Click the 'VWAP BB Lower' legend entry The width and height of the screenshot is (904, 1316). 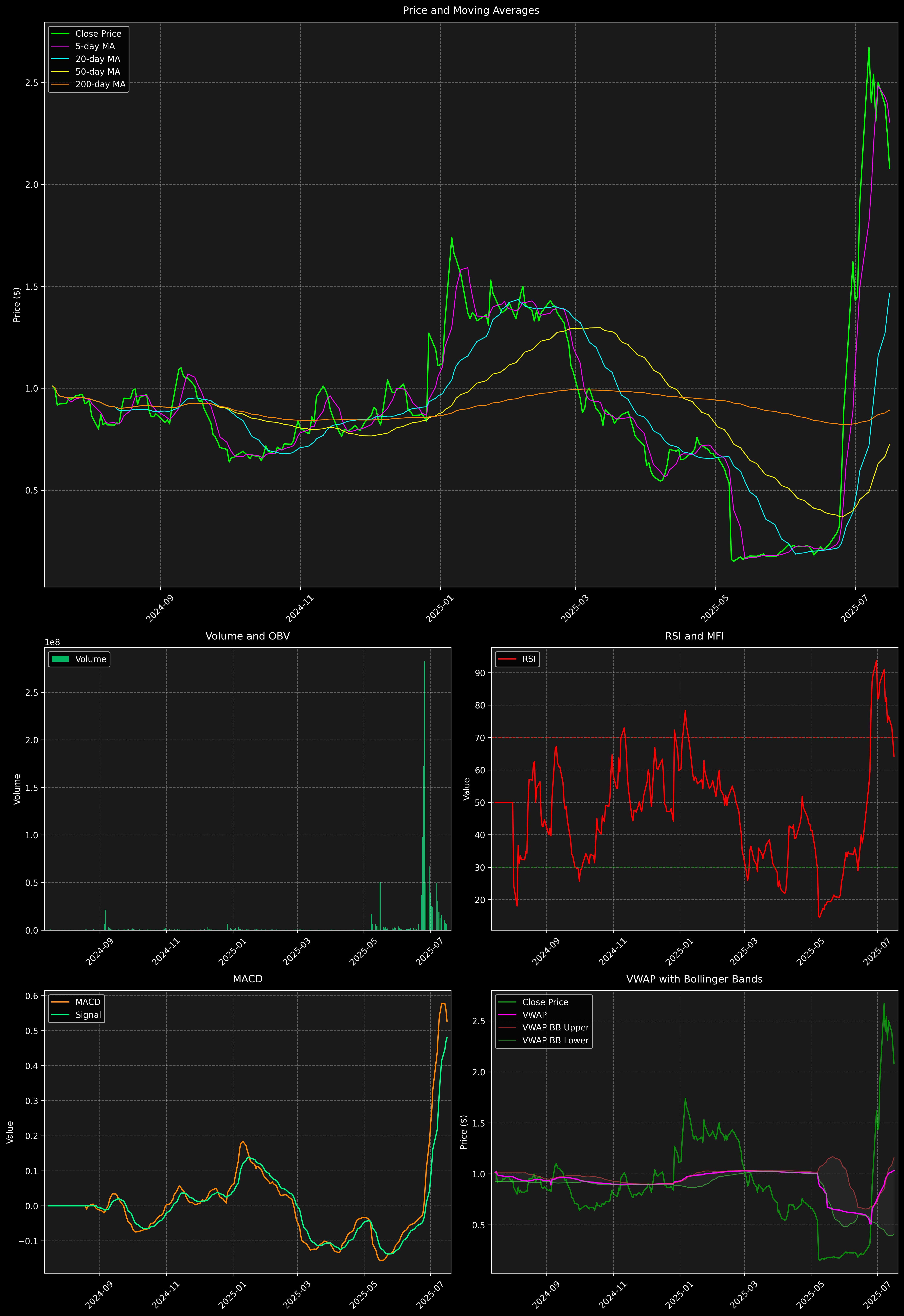(x=556, y=1040)
